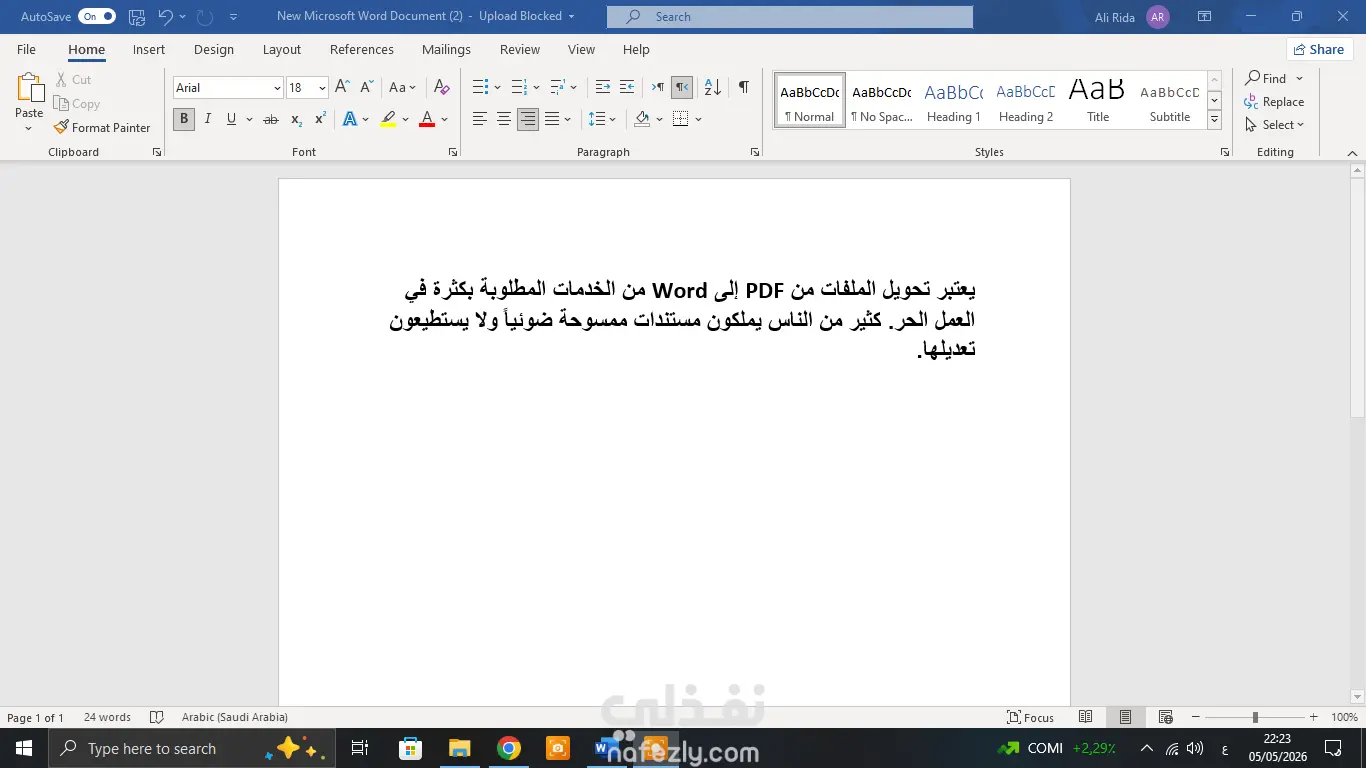This screenshot has height=768, width=1366.
Task: Open line and paragraph spacing menu
Action: tap(603, 119)
